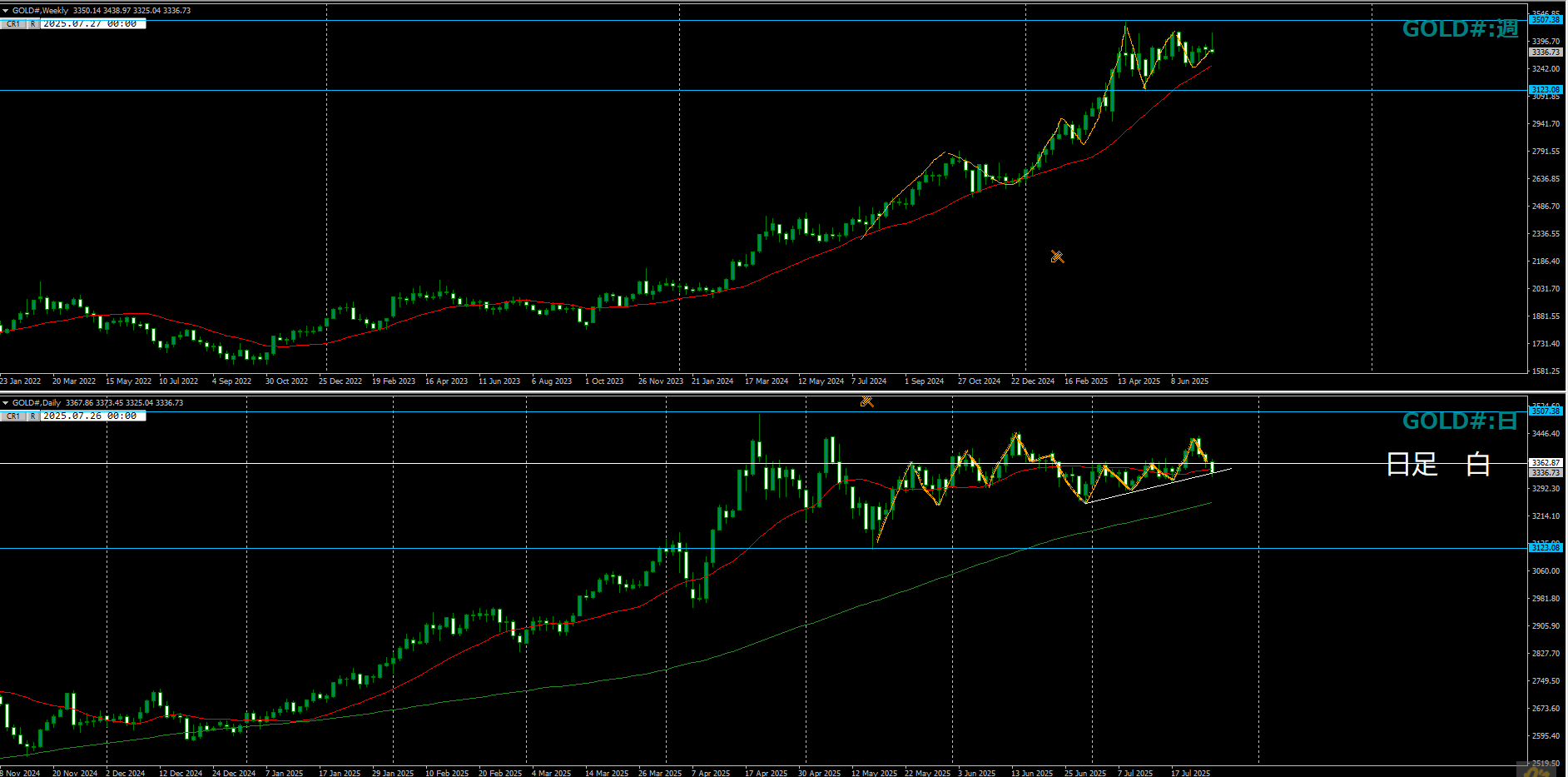Click the 3123.08 price tag on Weekly chart
The image size is (1568, 777).
pos(1546,90)
